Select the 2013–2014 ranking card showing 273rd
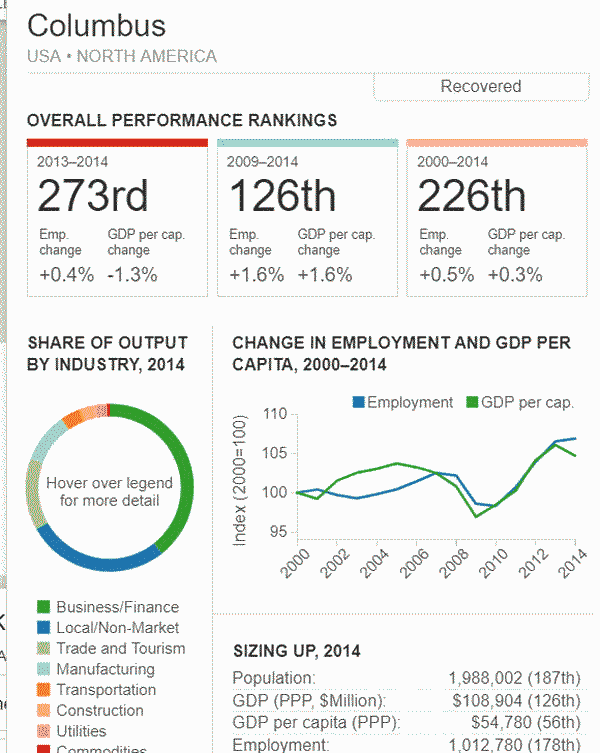 point(117,218)
